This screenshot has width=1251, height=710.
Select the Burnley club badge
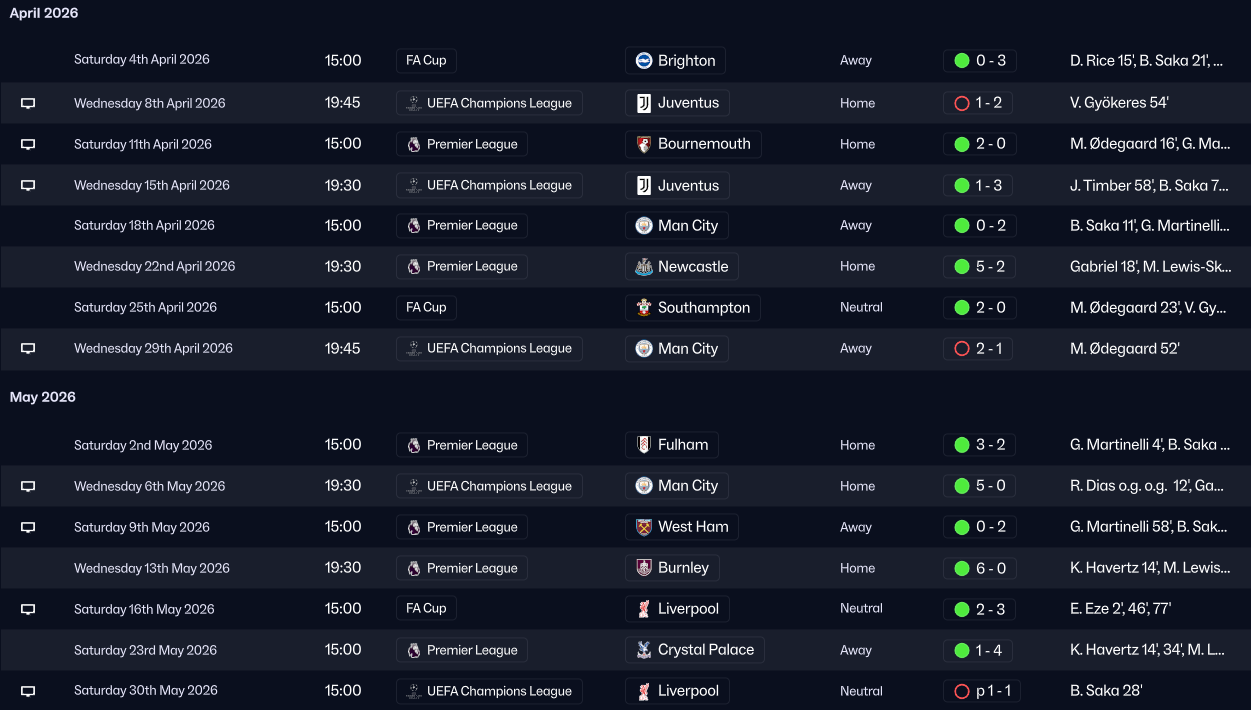[x=644, y=568]
